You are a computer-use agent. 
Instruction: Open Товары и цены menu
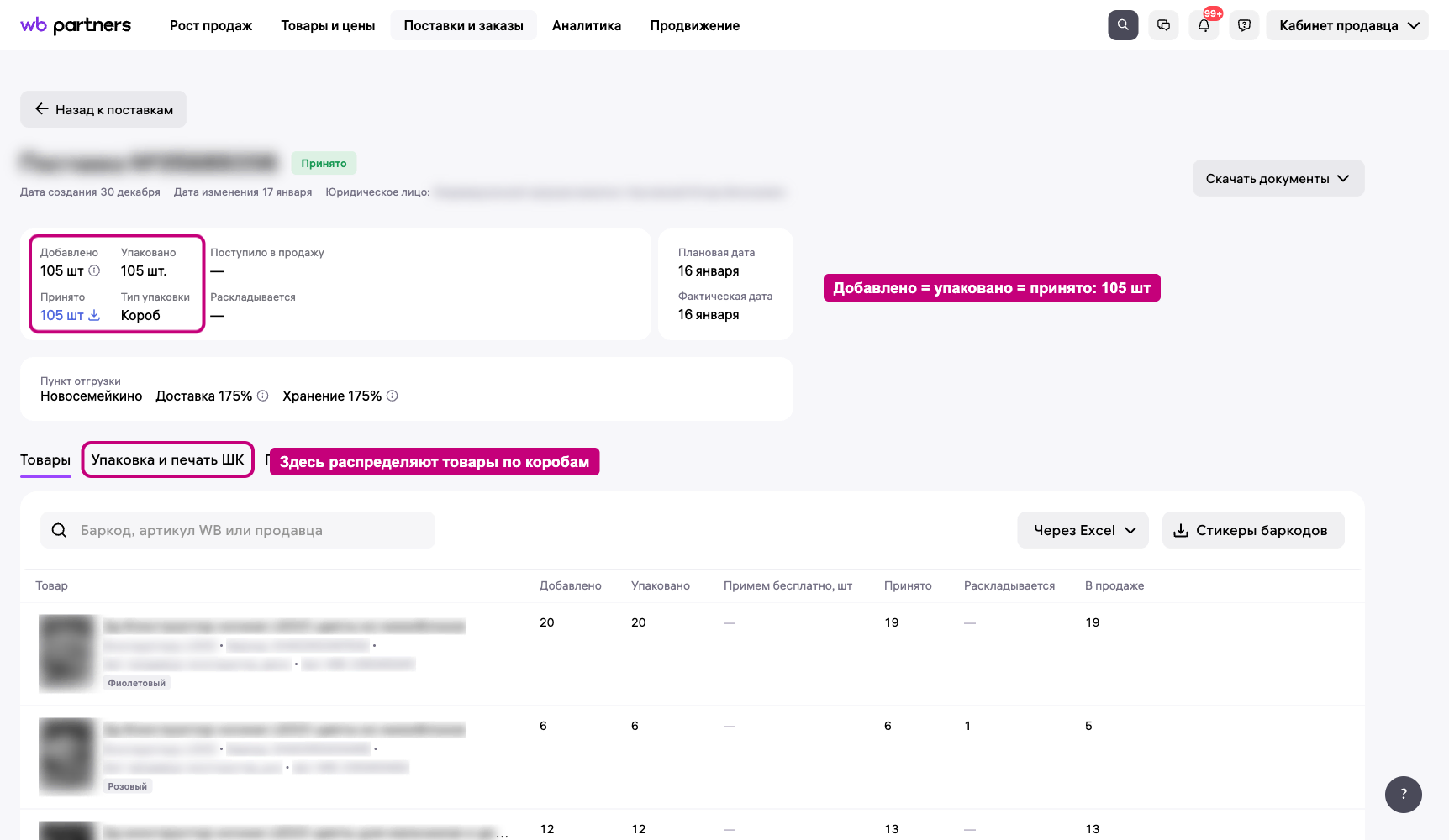[328, 25]
